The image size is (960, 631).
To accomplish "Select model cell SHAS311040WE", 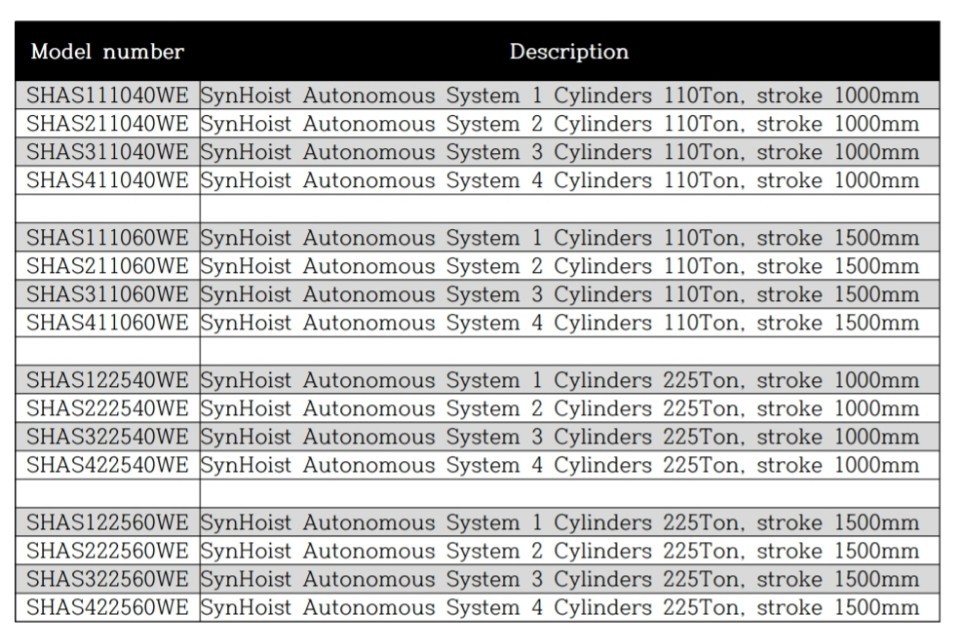I will click(107, 152).
